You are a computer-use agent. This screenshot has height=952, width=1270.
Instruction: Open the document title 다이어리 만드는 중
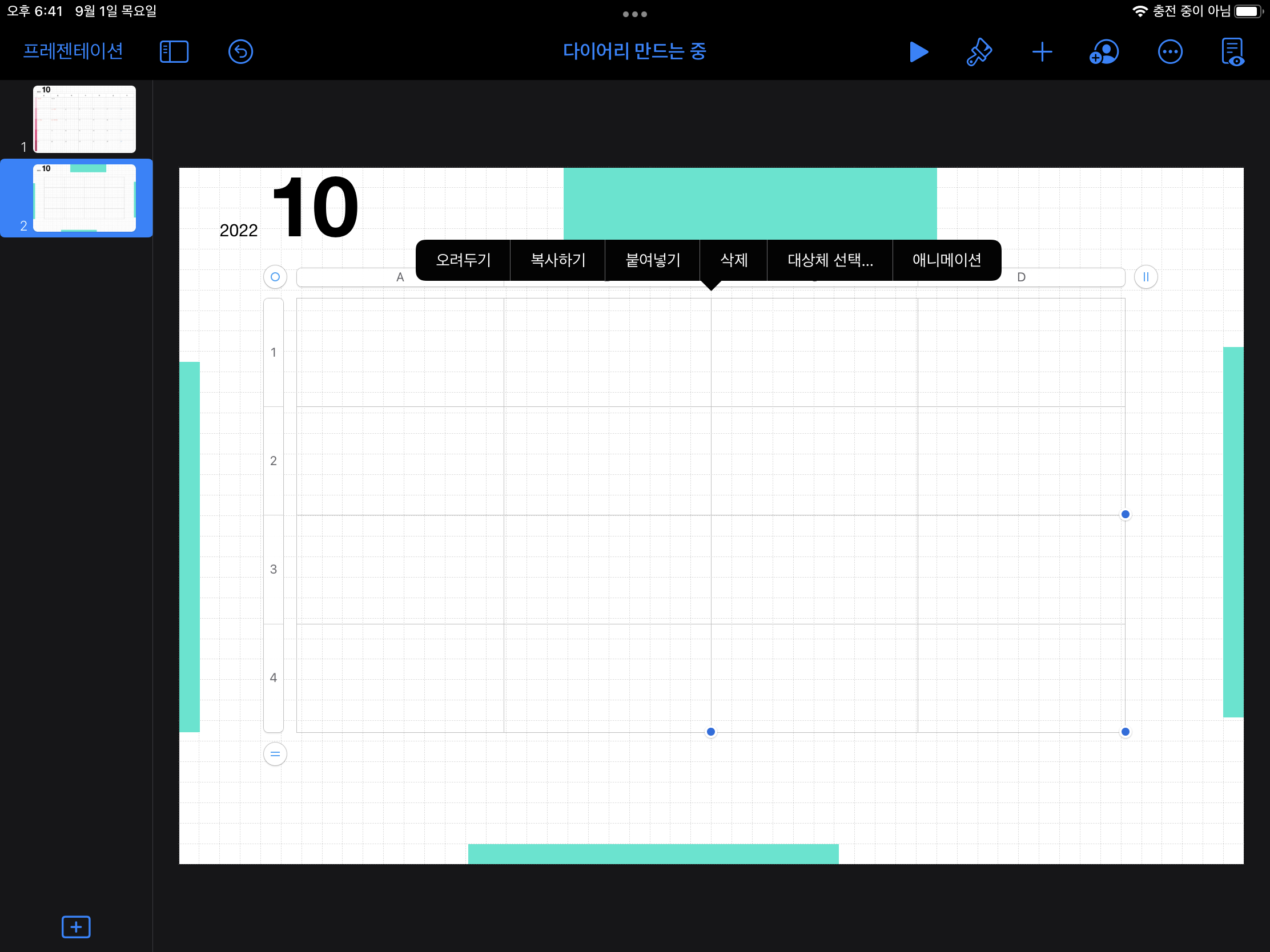[x=634, y=51]
